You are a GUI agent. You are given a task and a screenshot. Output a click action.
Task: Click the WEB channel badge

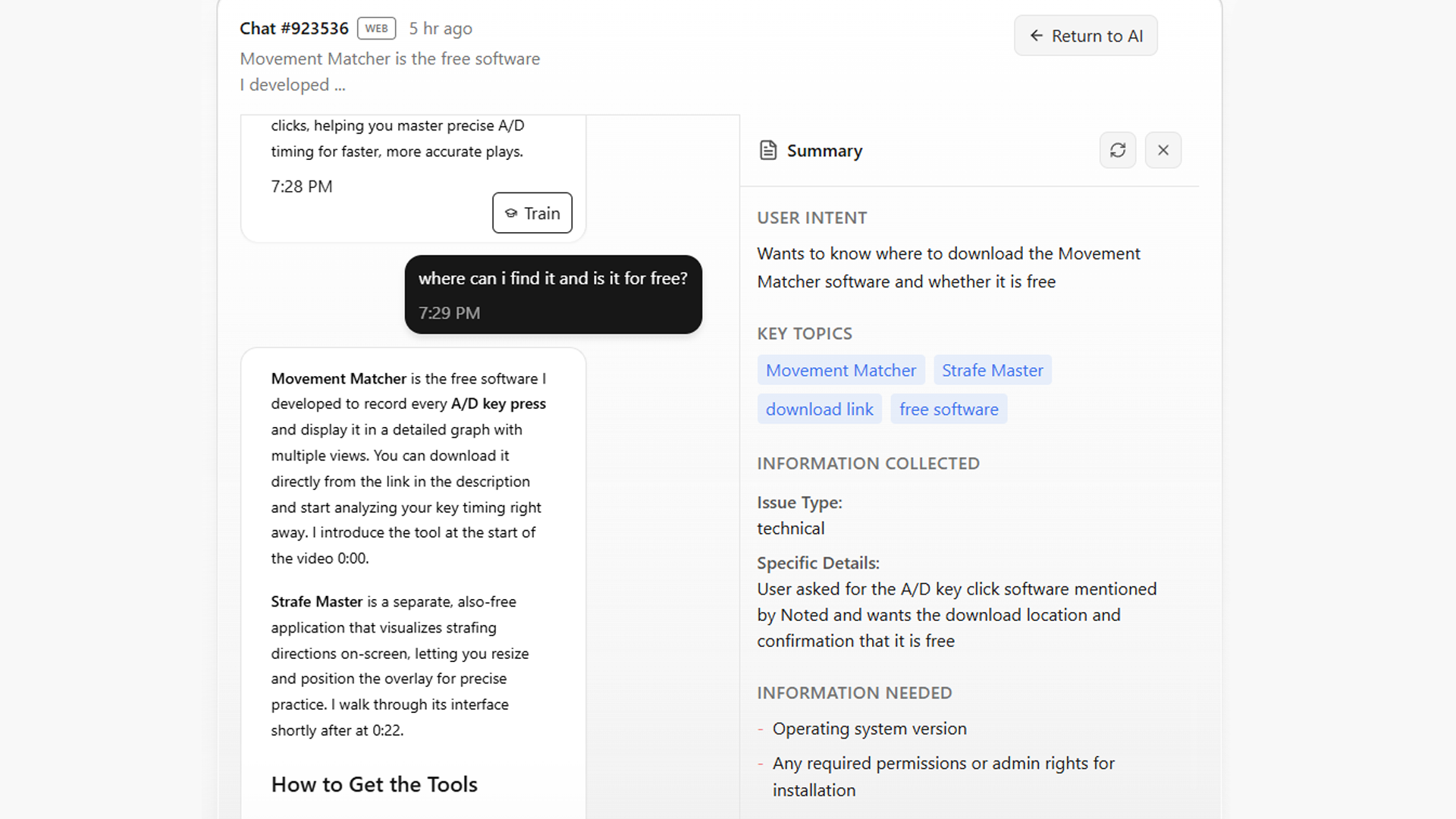(376, 28)
